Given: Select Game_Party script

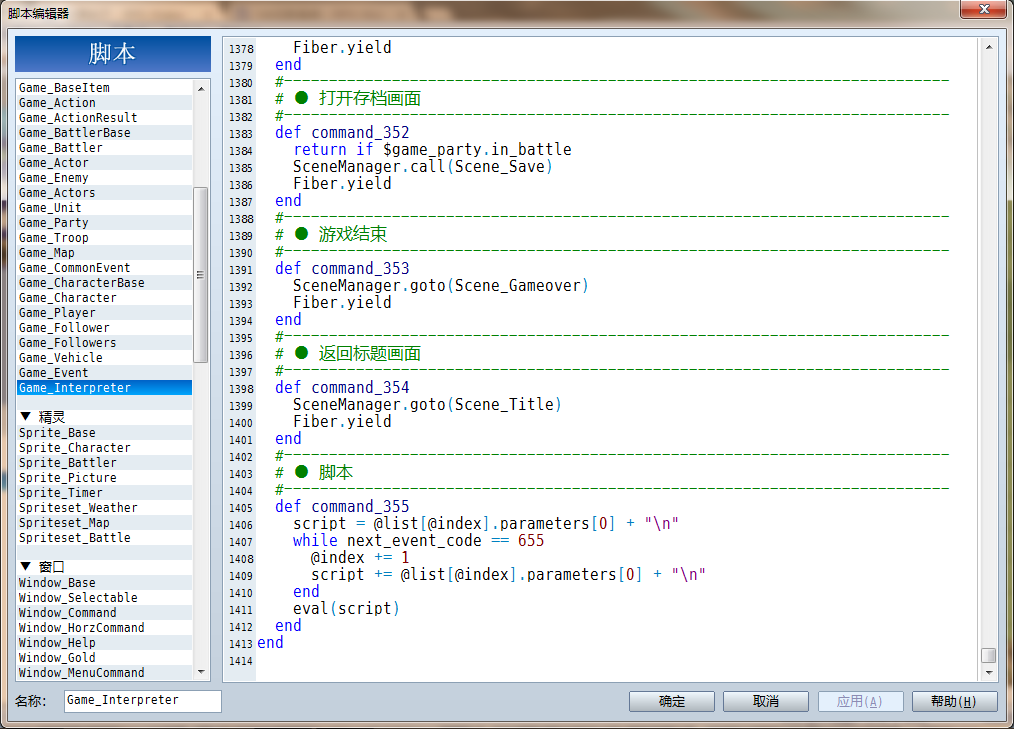Looking at the screenshot, I should (104, 223).
